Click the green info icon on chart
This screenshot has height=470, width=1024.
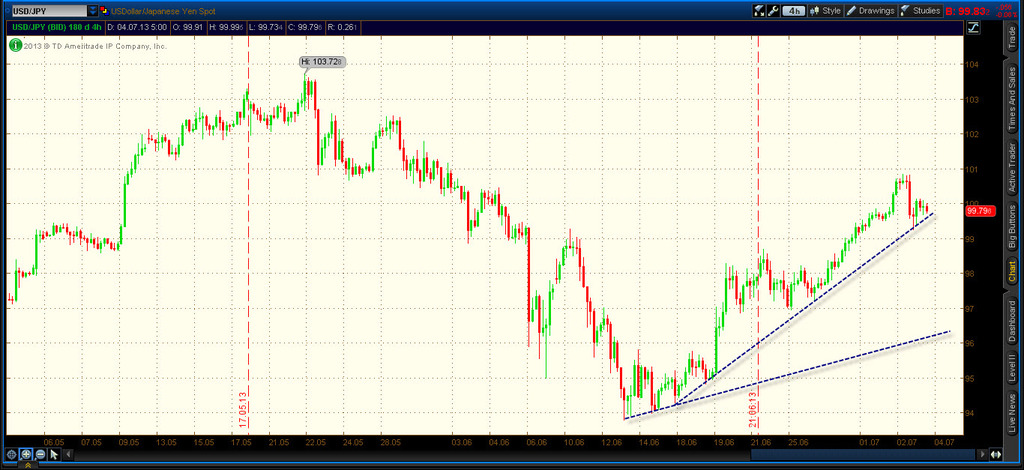tap(14, 46)
